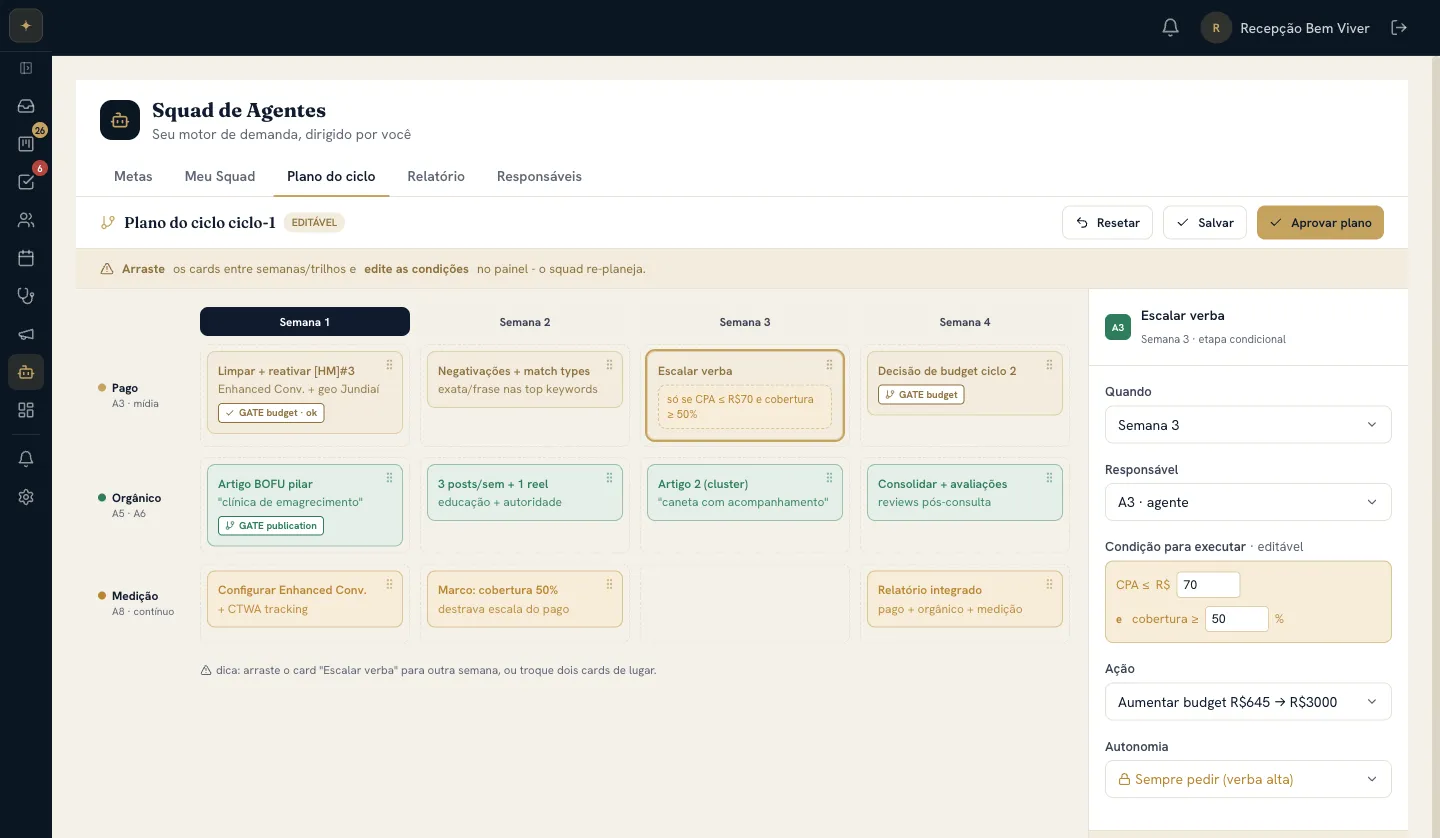
Task: Click the sparkle logo icon in sidebar
Action: point(26,26)
